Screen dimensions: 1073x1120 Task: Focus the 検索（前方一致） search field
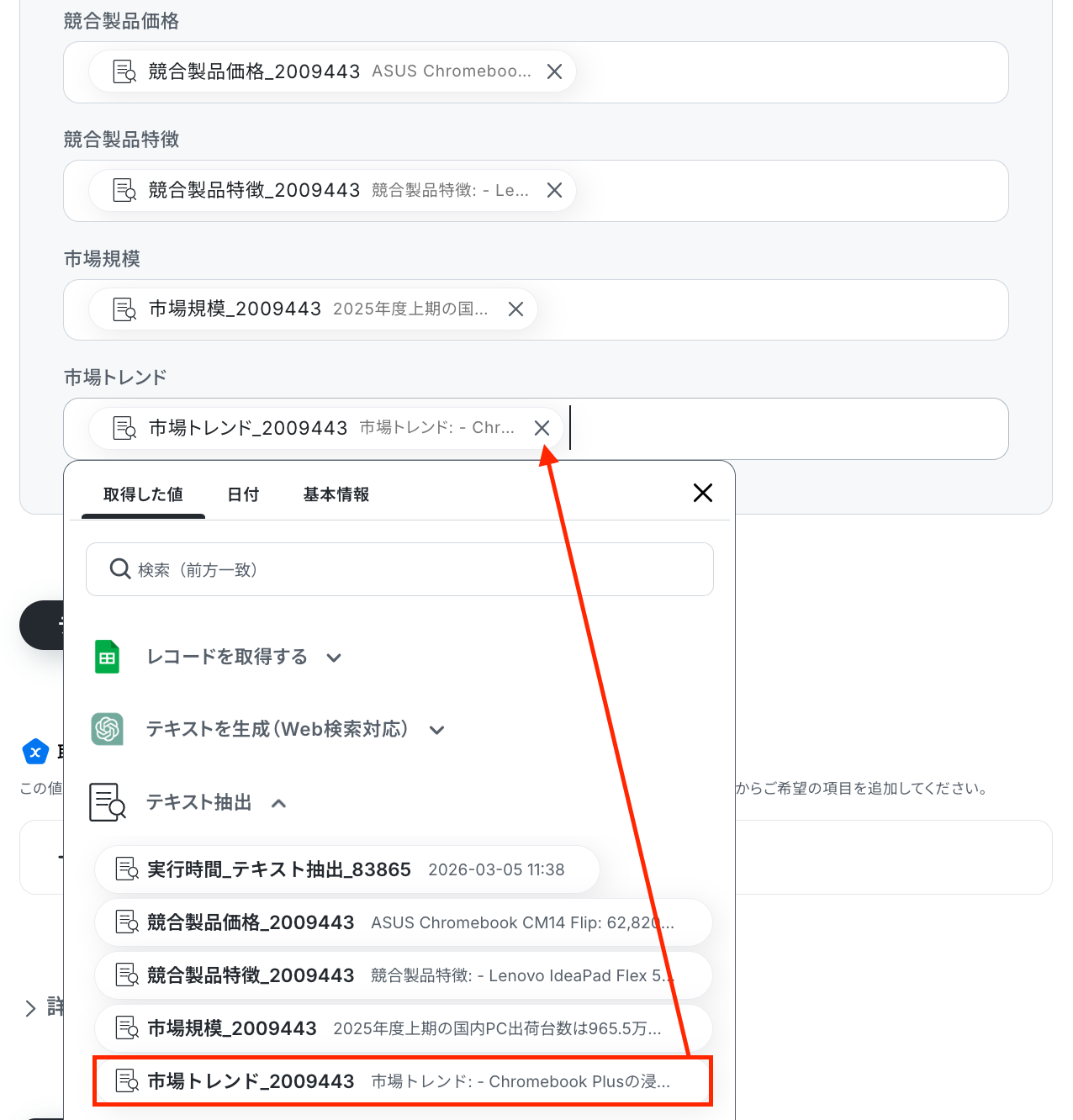coord(399,569)
